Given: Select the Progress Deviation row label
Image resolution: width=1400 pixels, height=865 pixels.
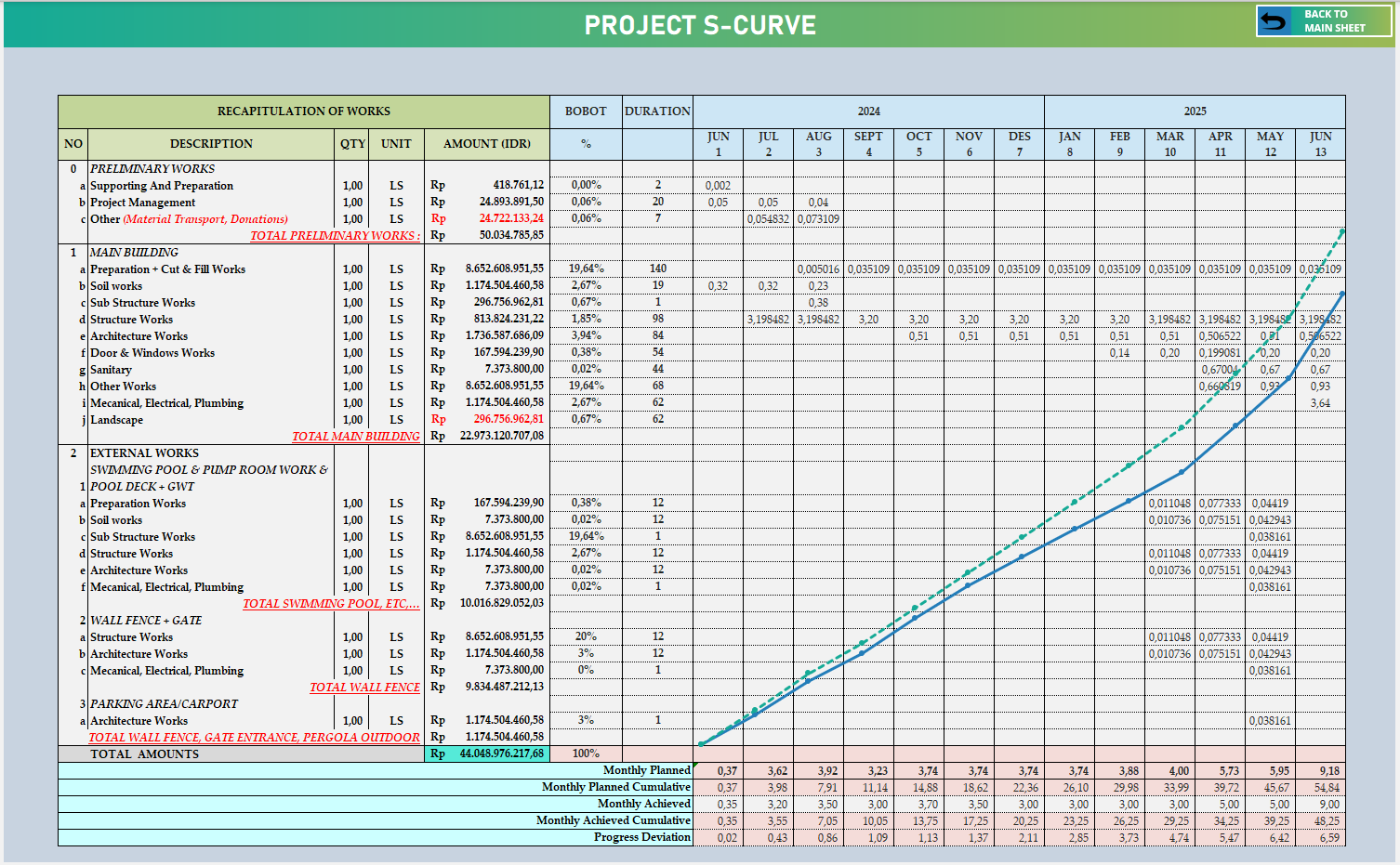Looking at the screenshot, I should click(x=641, y=837).
